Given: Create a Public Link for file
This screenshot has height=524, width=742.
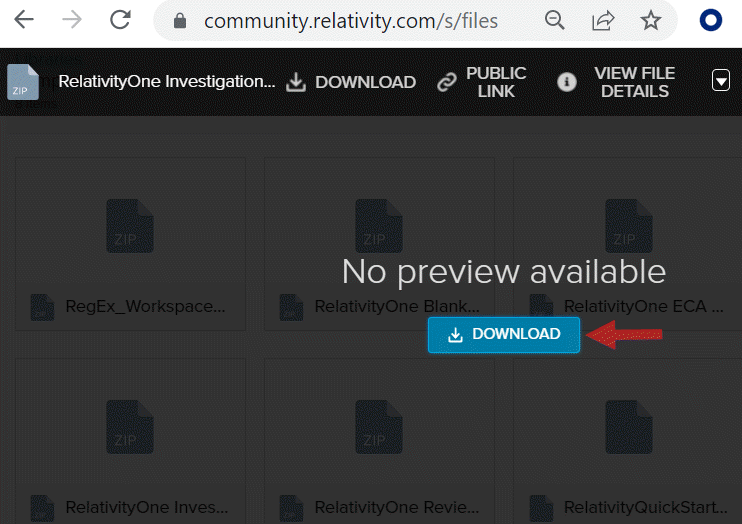Looking at the screenshot, I should pyautogui.click(x=482, y=82).
